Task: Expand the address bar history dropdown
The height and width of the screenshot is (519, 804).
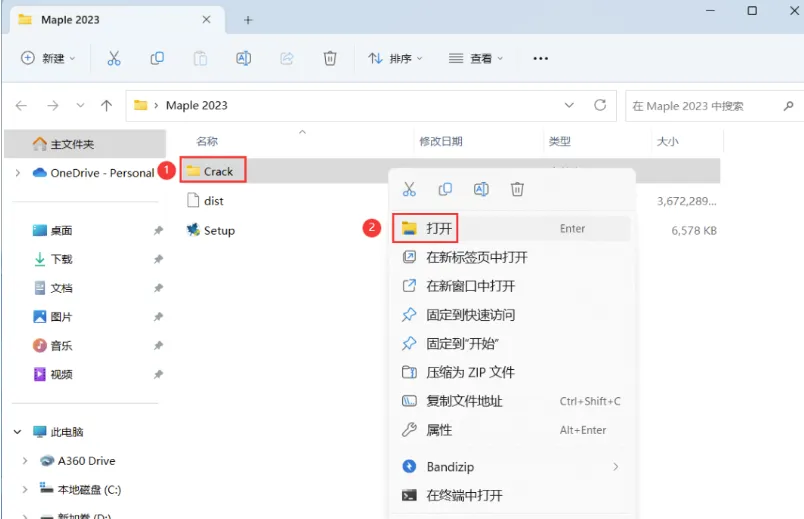Action: tap(569, 105)
